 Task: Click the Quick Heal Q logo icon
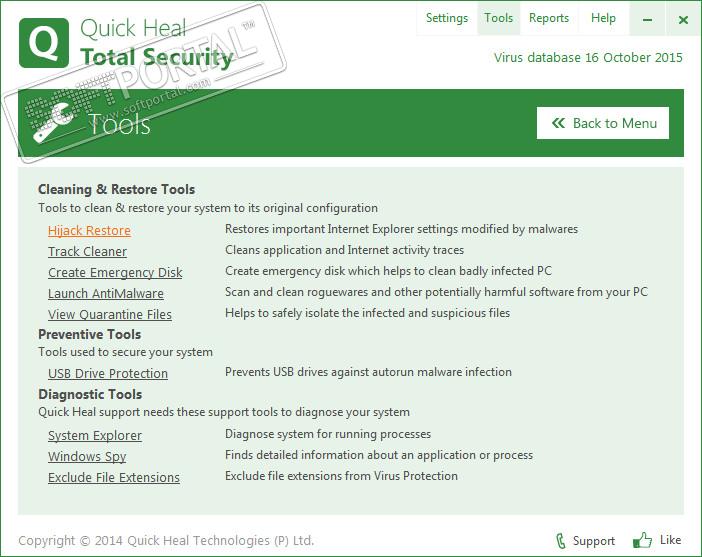click(44, 43)
